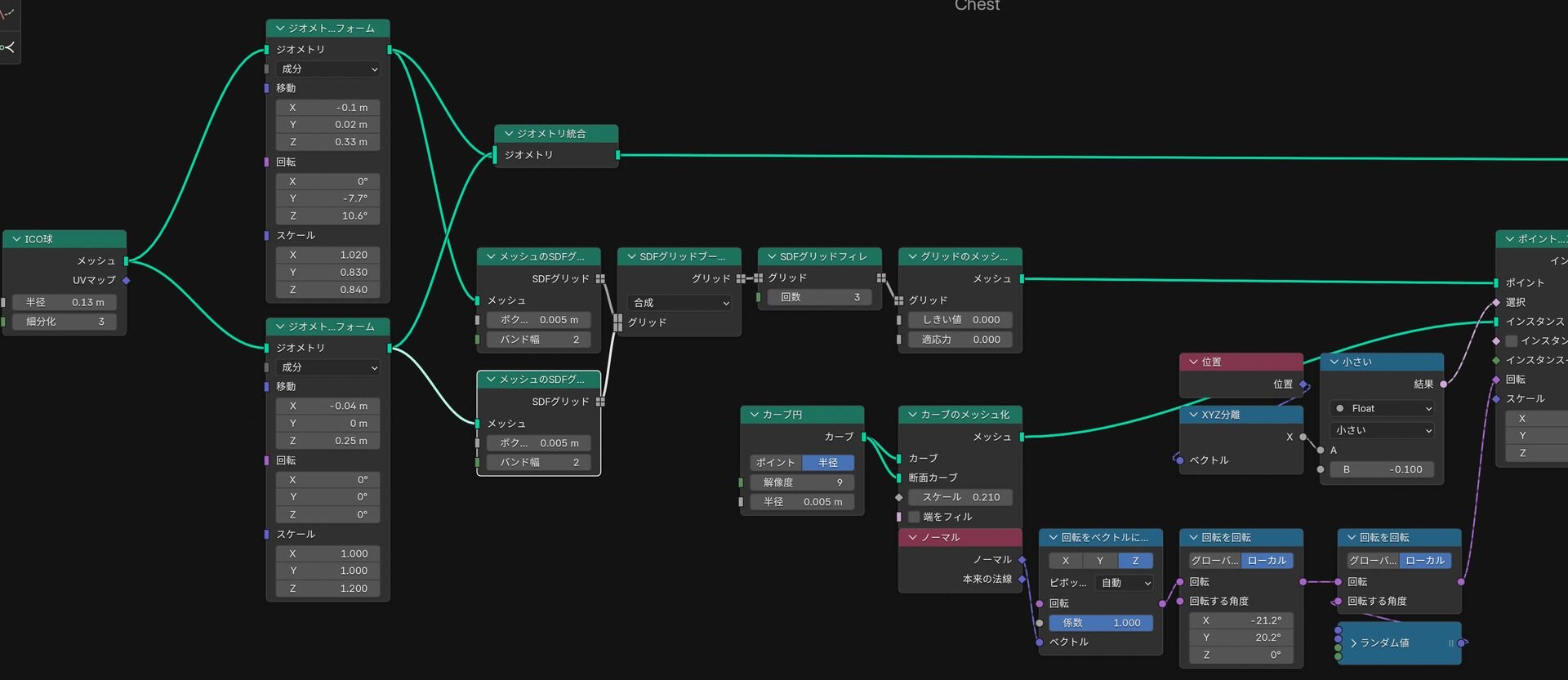Screen dimensions: 1568x680
Task: Select the link cut tool icon
Action: click(x=8, y=48)
